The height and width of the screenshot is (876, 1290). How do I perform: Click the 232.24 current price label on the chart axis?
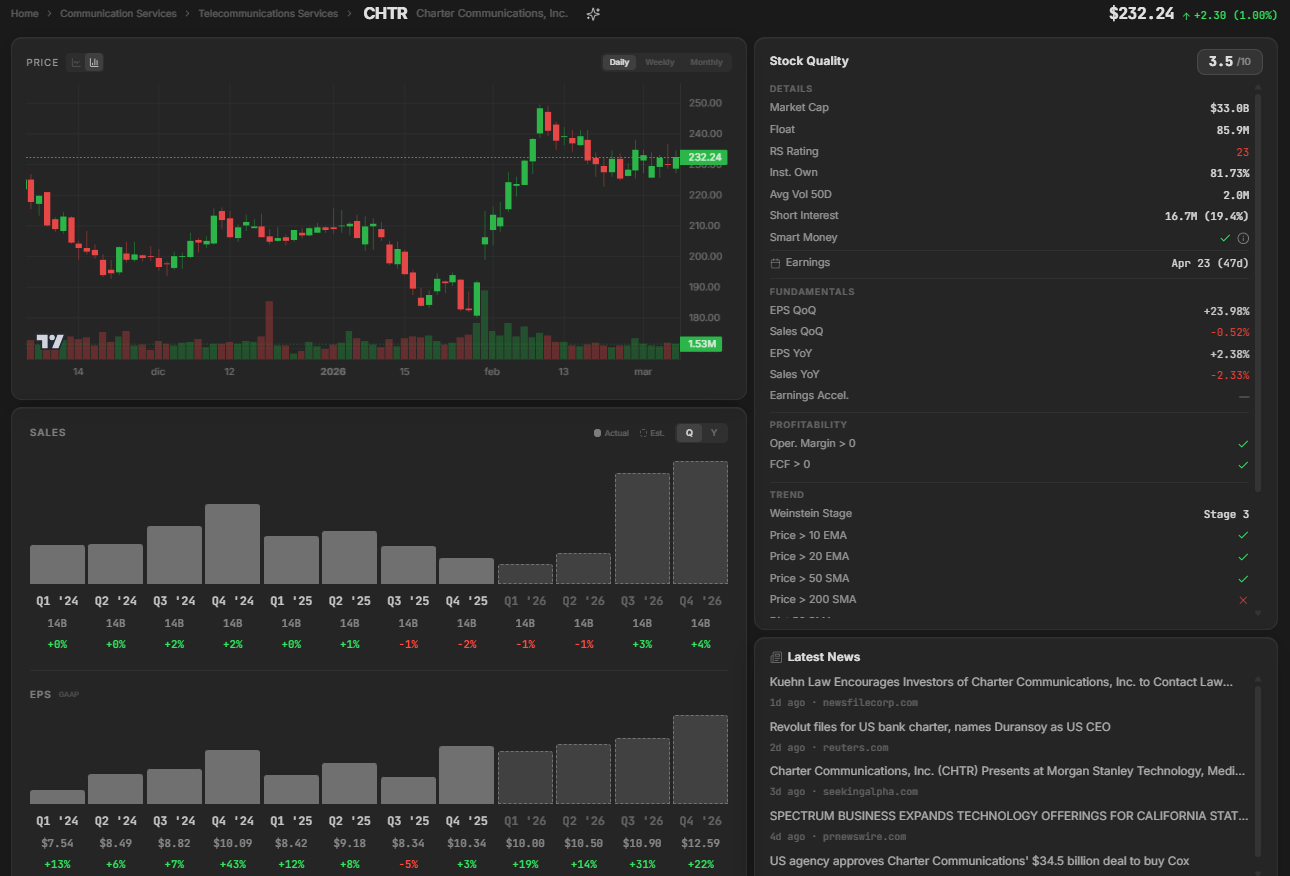tap(704, 158)
